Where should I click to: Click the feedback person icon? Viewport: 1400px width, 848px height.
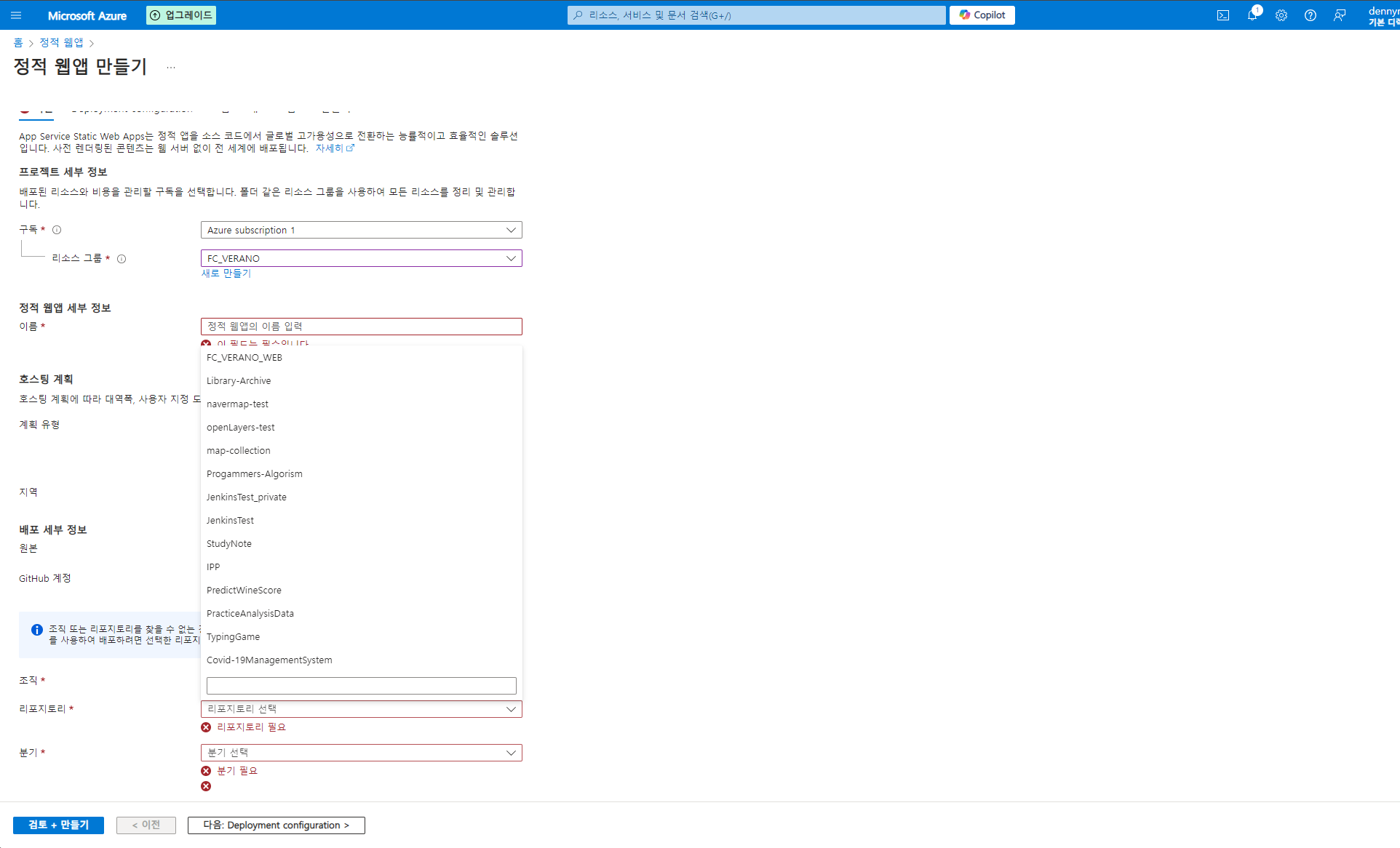(x=1340, y=15)
